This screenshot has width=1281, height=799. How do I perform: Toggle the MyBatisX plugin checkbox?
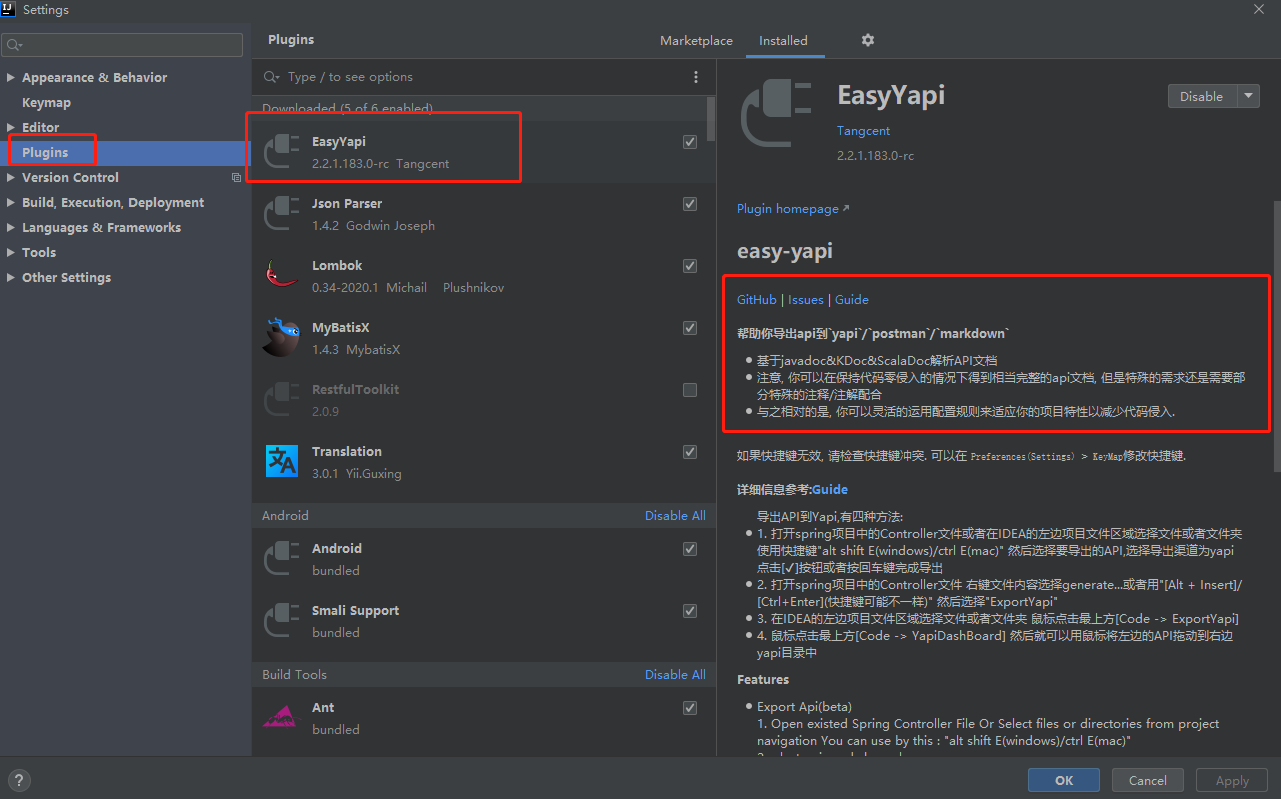(690, 328)
